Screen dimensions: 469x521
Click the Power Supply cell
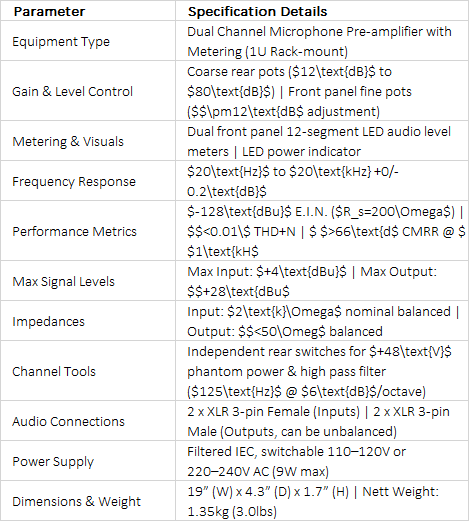point(88,461)
